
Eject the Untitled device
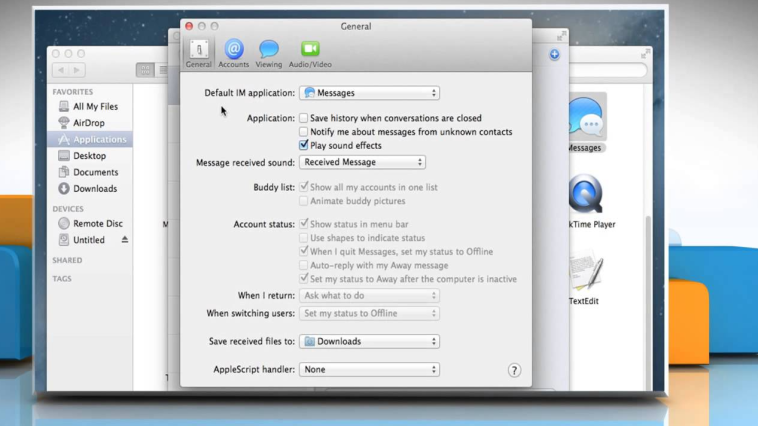pyautogui.click(x=125, y=240)
